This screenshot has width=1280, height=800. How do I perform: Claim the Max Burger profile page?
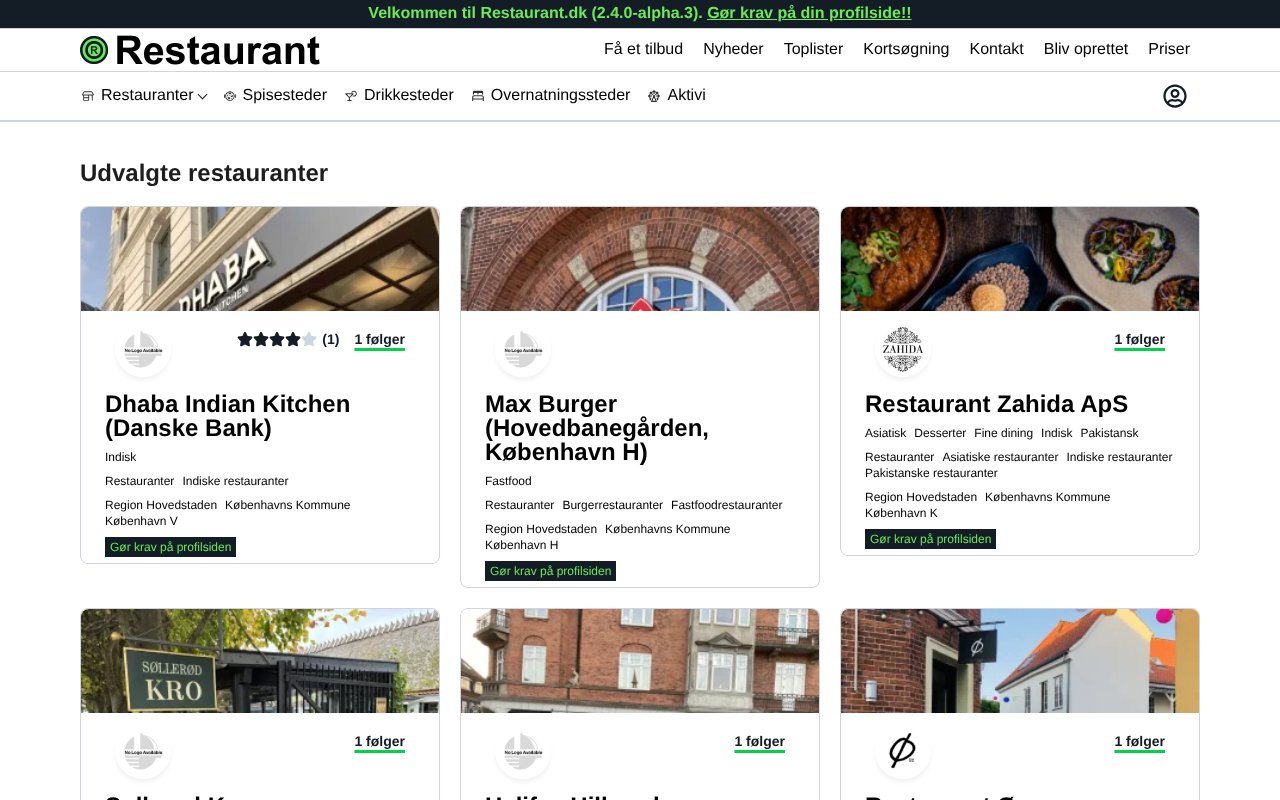pyautogui.click(x=550, y=571)
